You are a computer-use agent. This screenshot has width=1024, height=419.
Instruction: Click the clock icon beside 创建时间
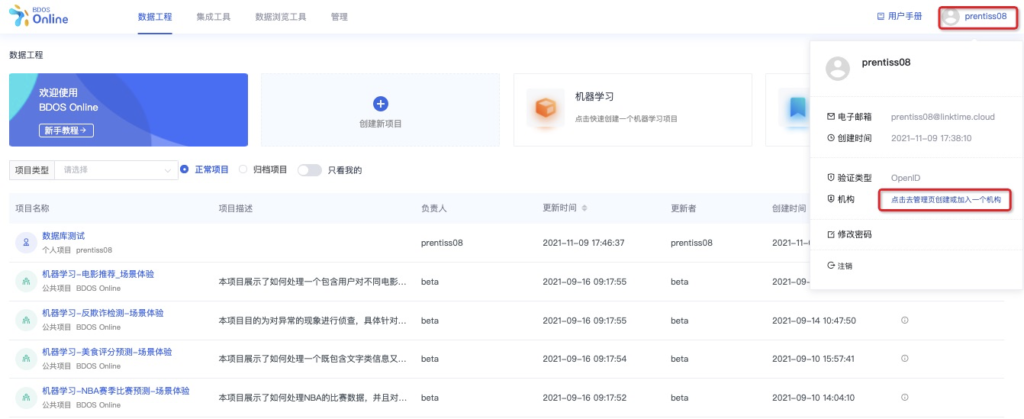pyautogui.click(x=831, y=138)
